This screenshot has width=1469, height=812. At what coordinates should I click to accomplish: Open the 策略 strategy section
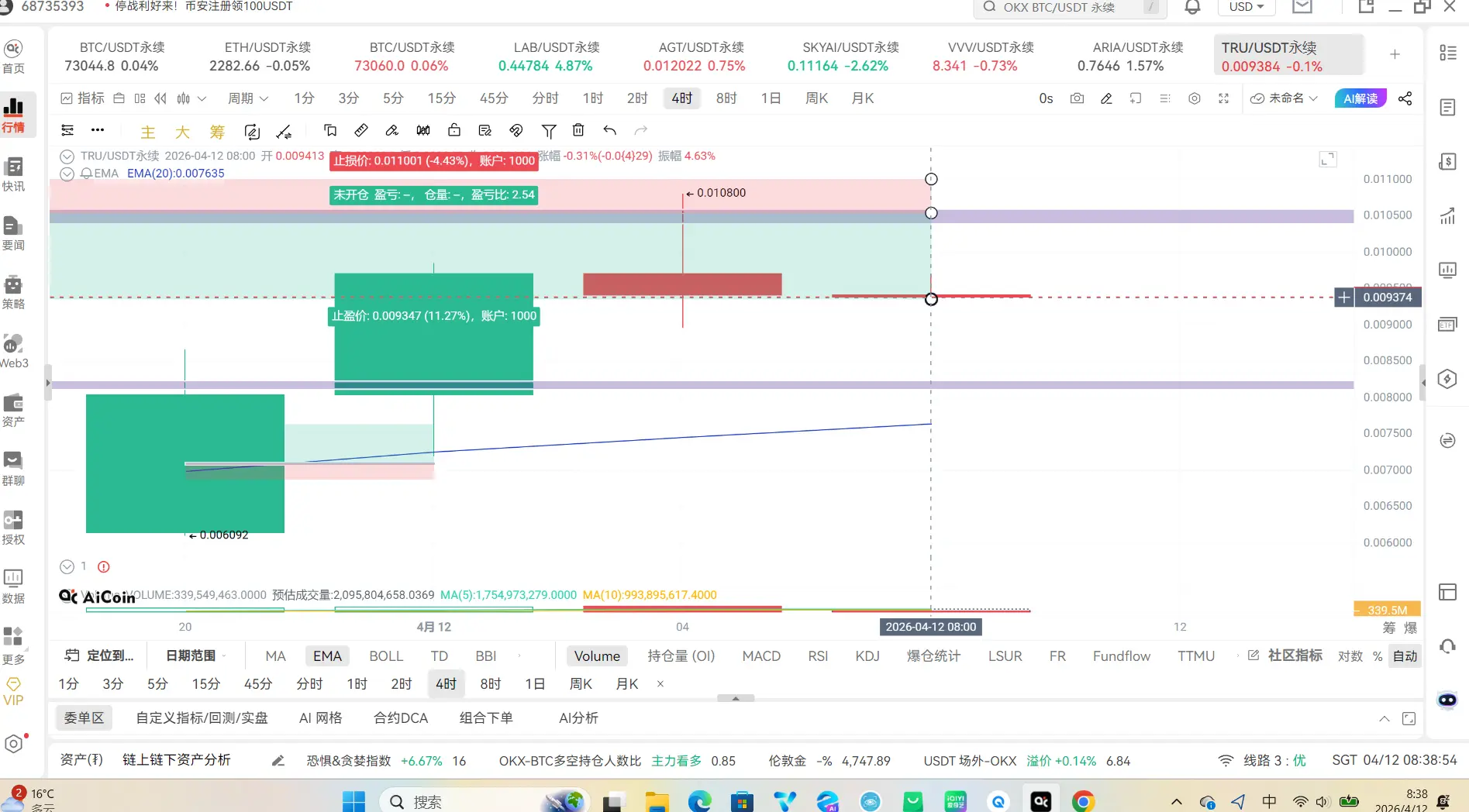(x=13, y=293)
